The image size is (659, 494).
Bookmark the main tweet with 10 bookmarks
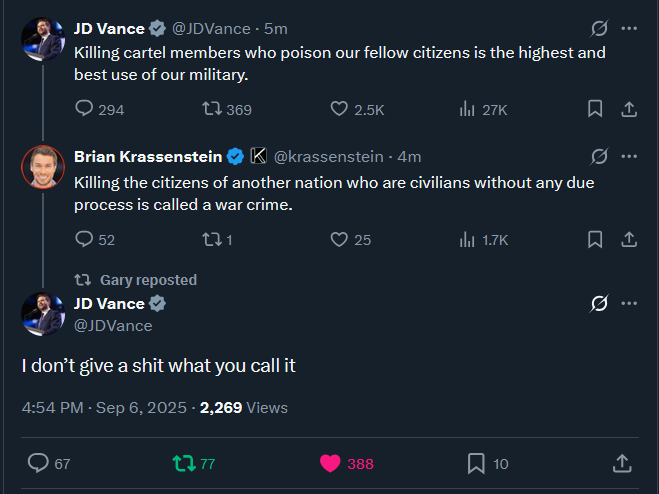pyautogui.click(x=477, y=463)
